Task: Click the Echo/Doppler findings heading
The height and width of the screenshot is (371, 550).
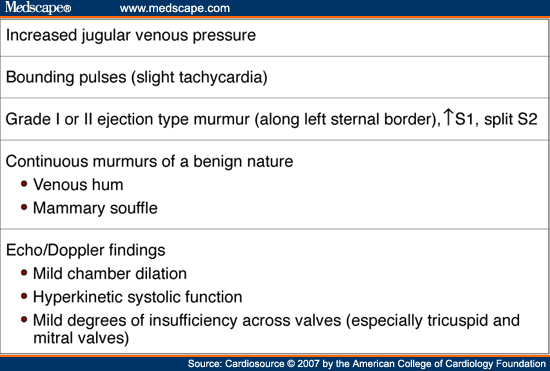Action: pos(86,250)
